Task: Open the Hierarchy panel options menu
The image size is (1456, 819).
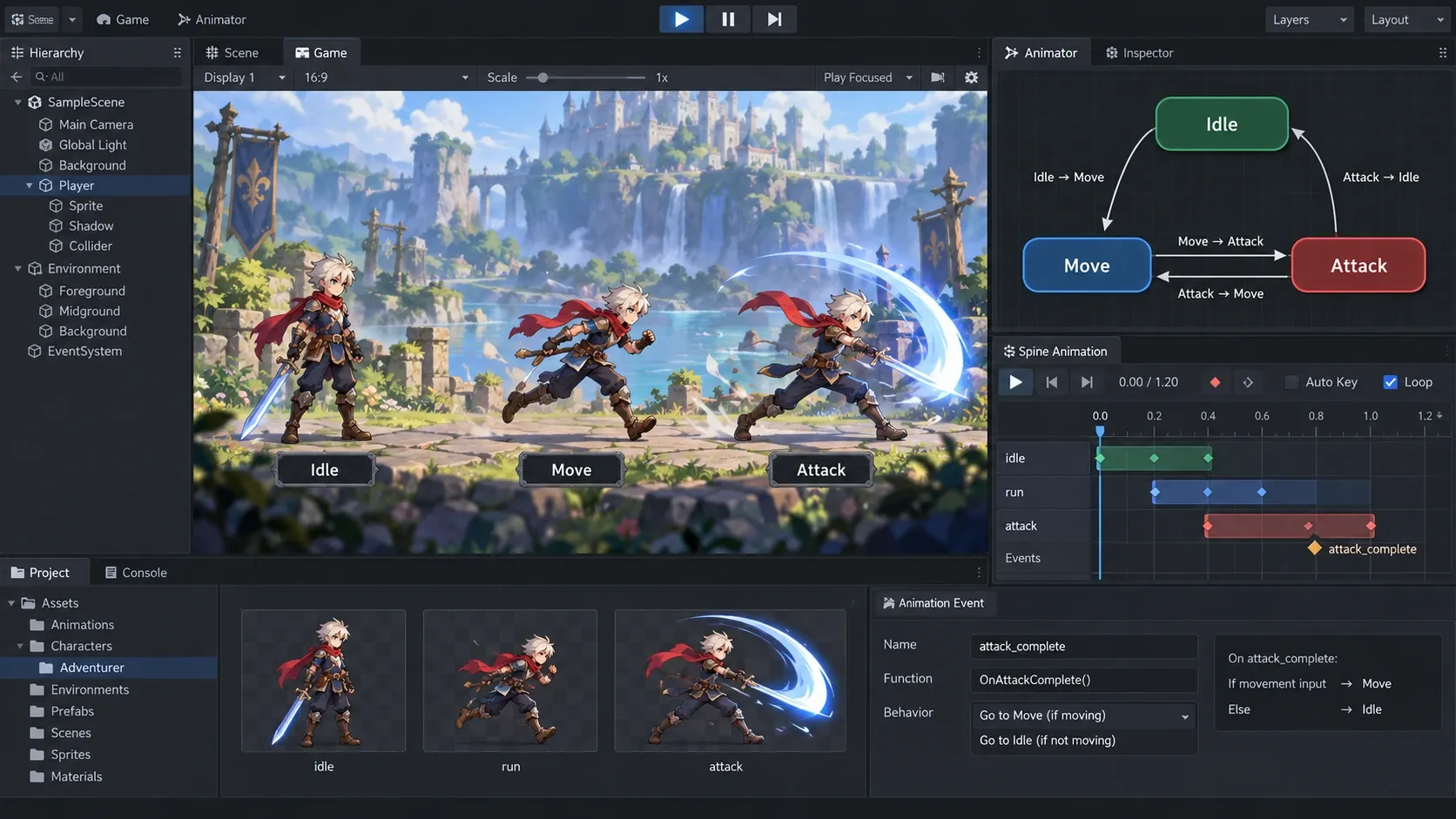Action: click(x=178, y=52)
